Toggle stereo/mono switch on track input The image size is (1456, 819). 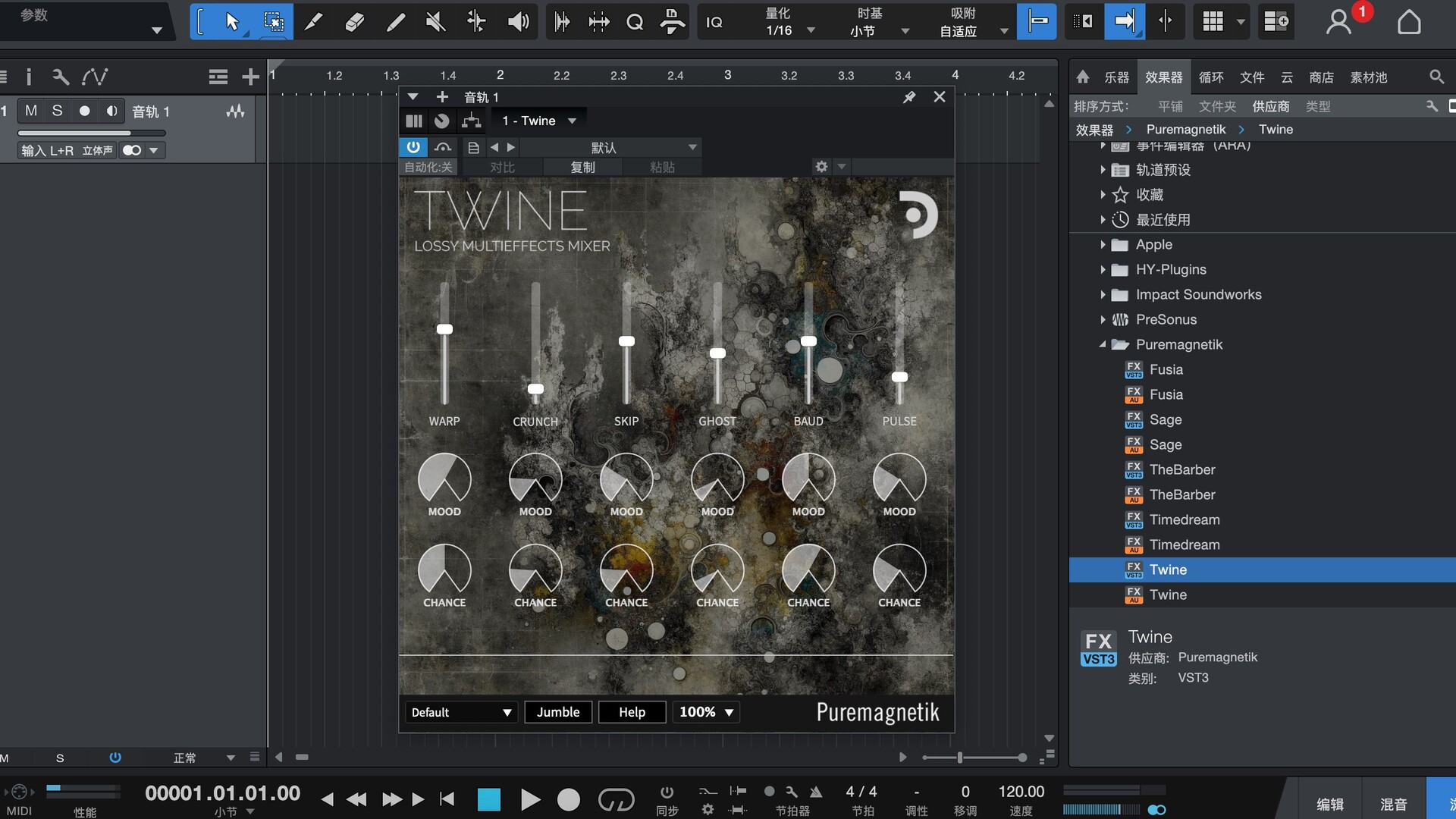click(132, 150)
